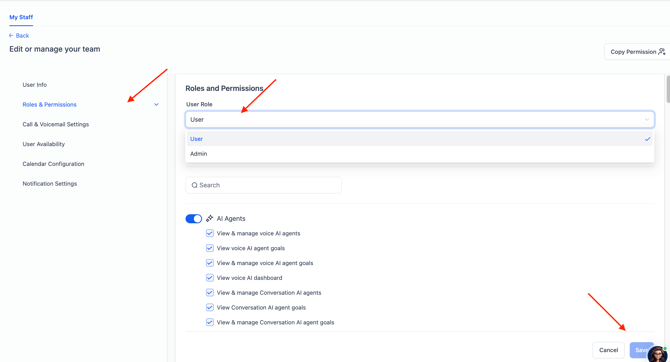The height and width of the screenshot is (362, 670).
Task: Click the Save button
Action: point(641,350)
